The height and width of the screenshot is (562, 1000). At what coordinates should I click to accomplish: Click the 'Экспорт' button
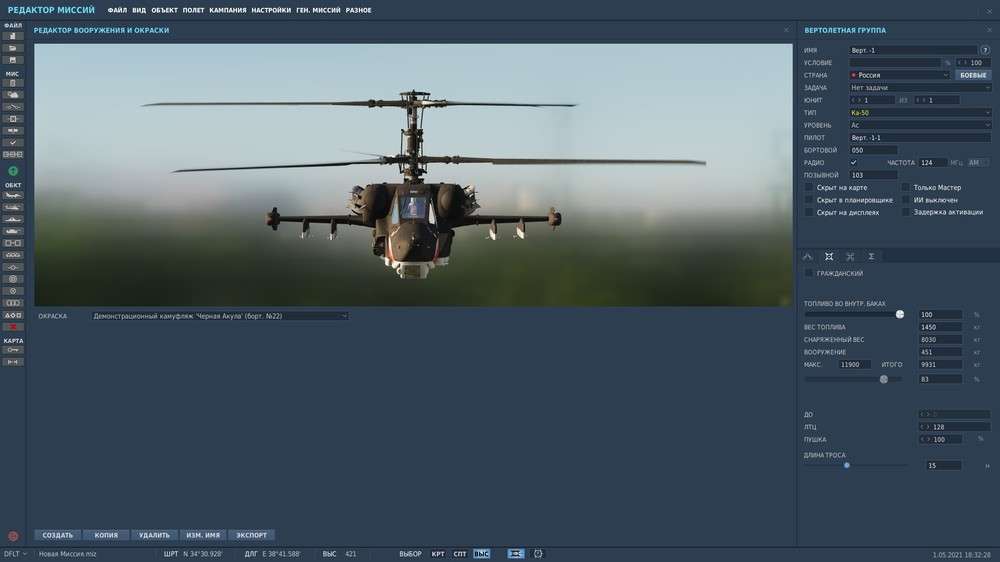251,535
